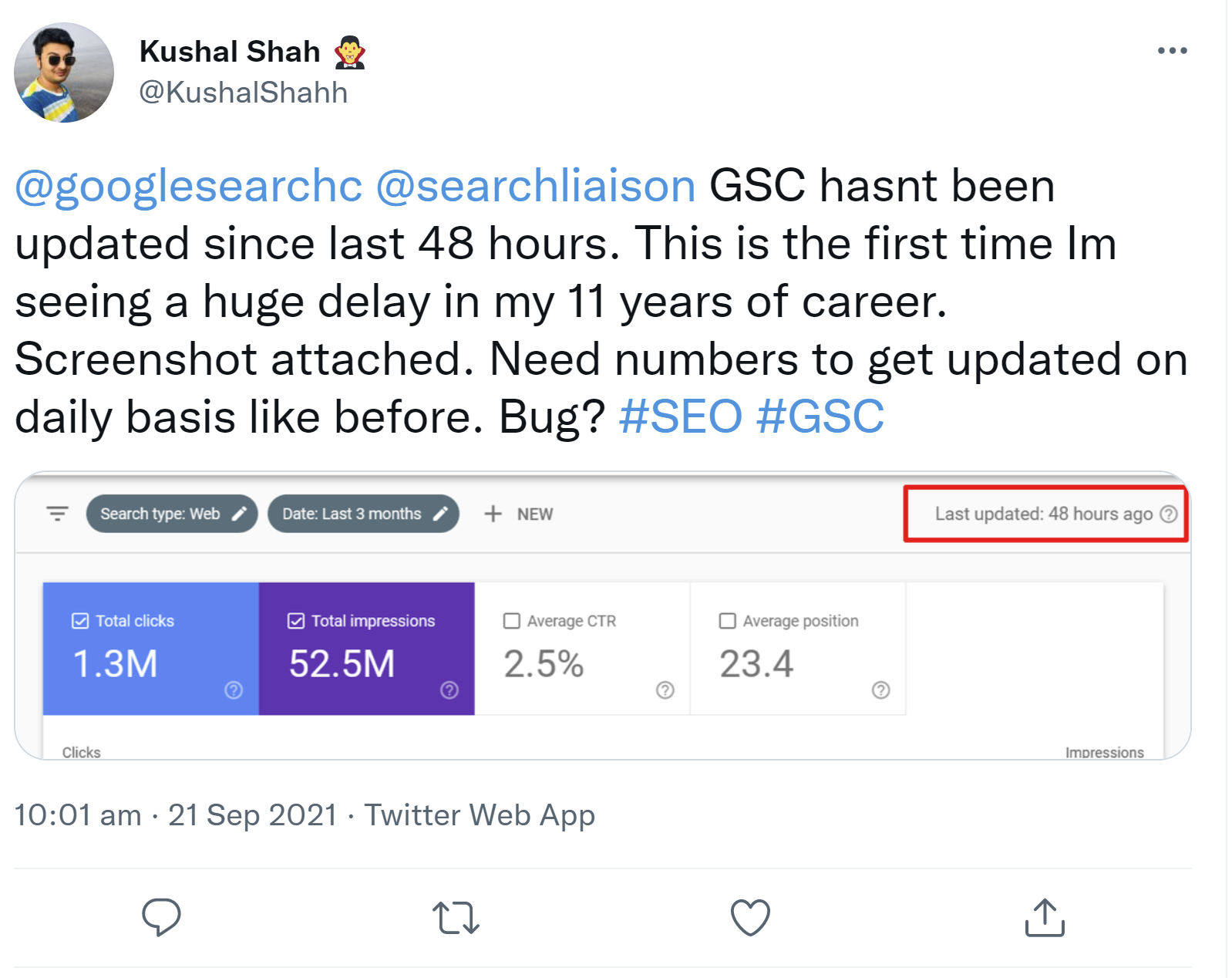Click the reply speech bubble icon

161,917
